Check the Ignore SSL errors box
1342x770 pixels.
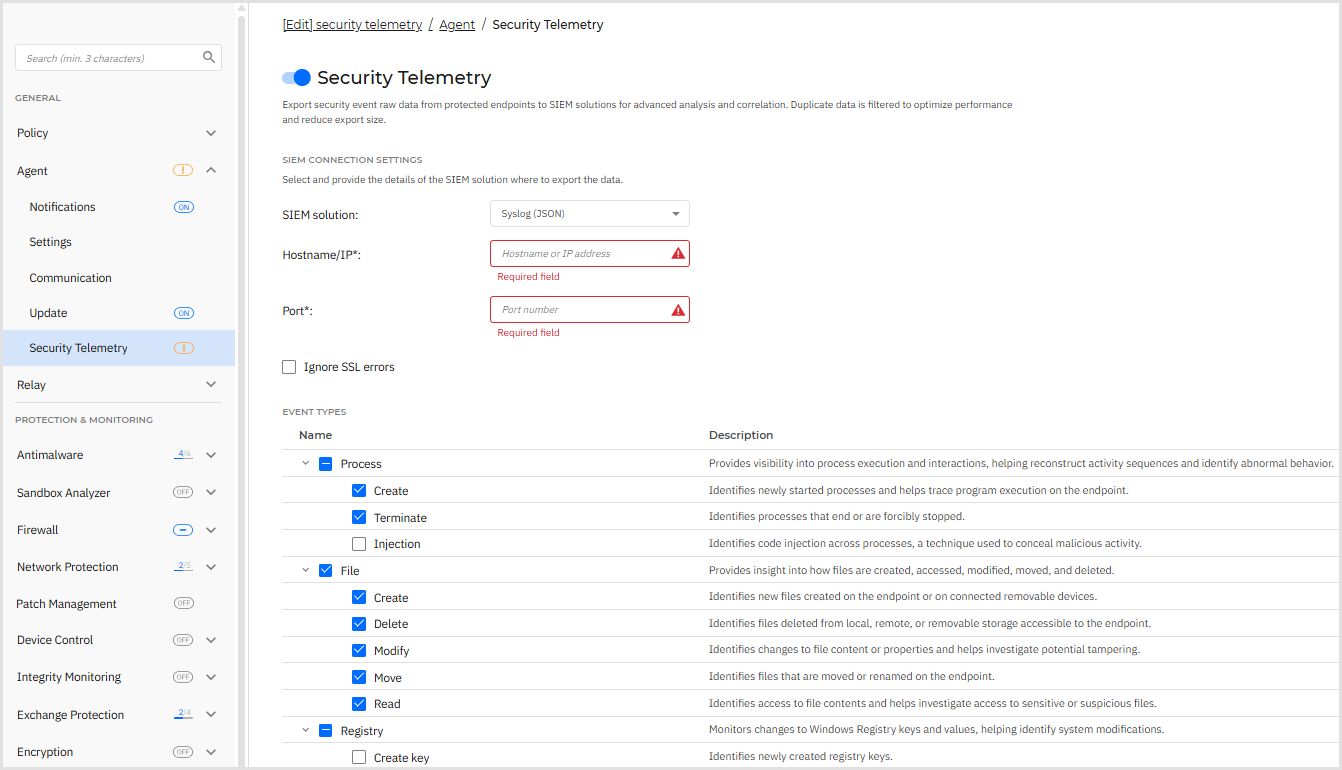[289, 367]
